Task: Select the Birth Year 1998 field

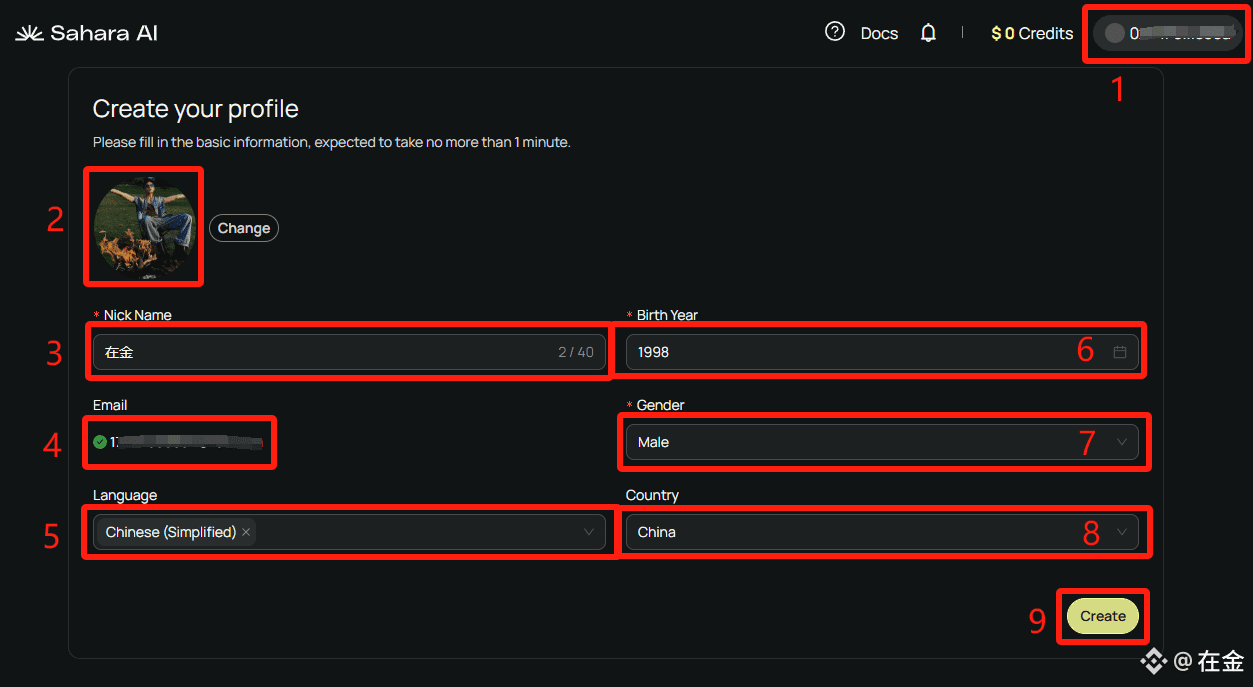Action: pyautogui.click(x=860, y=352)
